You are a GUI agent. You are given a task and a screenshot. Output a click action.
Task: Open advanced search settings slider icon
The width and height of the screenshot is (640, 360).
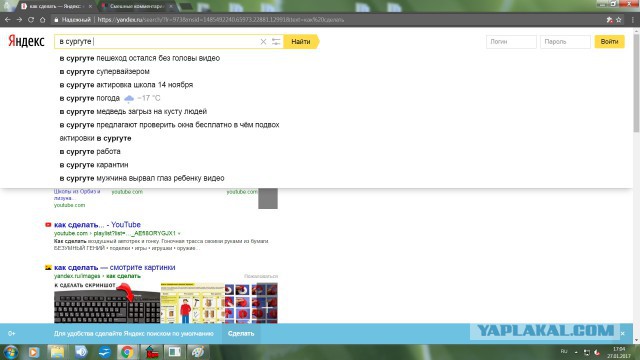pos(276,42)
